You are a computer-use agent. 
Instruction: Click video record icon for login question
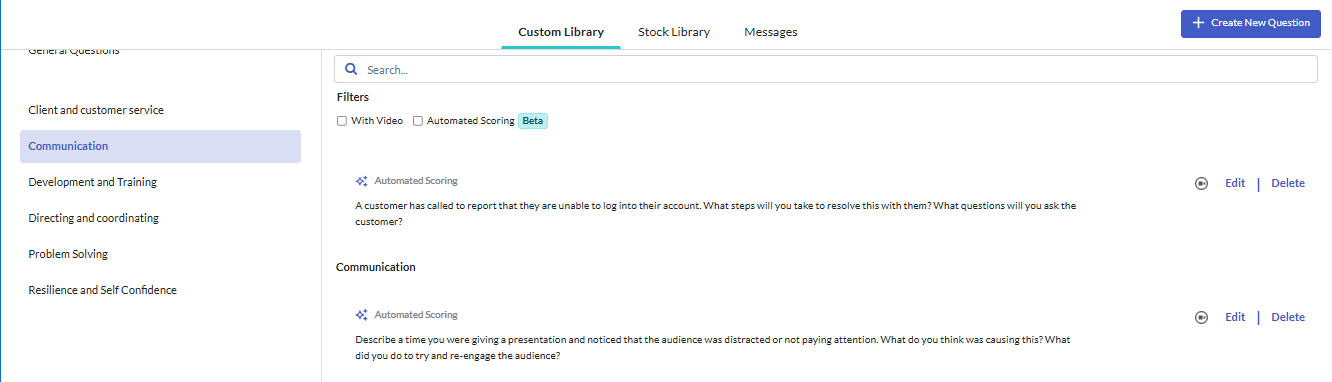[1202, 183]
